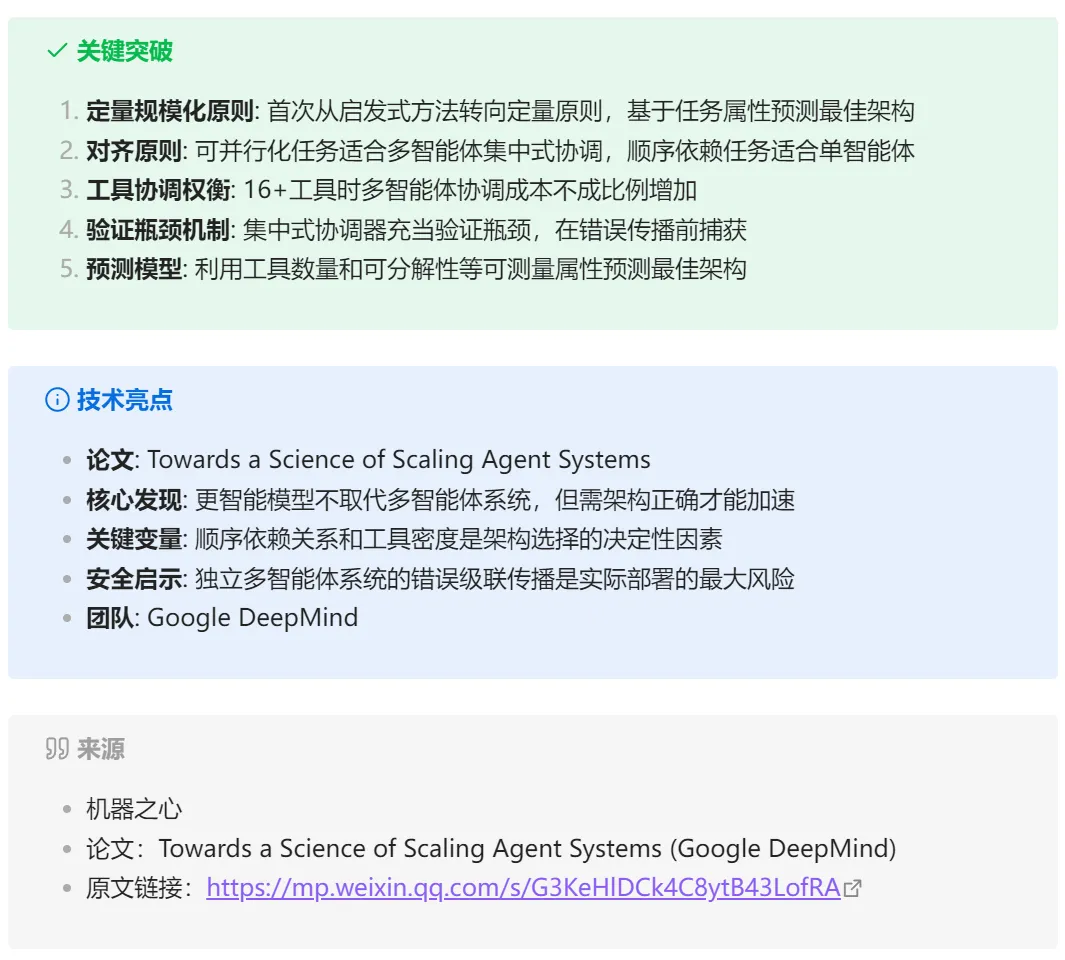
Task: Click the paper title in the 论文 bullet under 技术亮点
Action: pyautogui.click(x=399, y=460)
